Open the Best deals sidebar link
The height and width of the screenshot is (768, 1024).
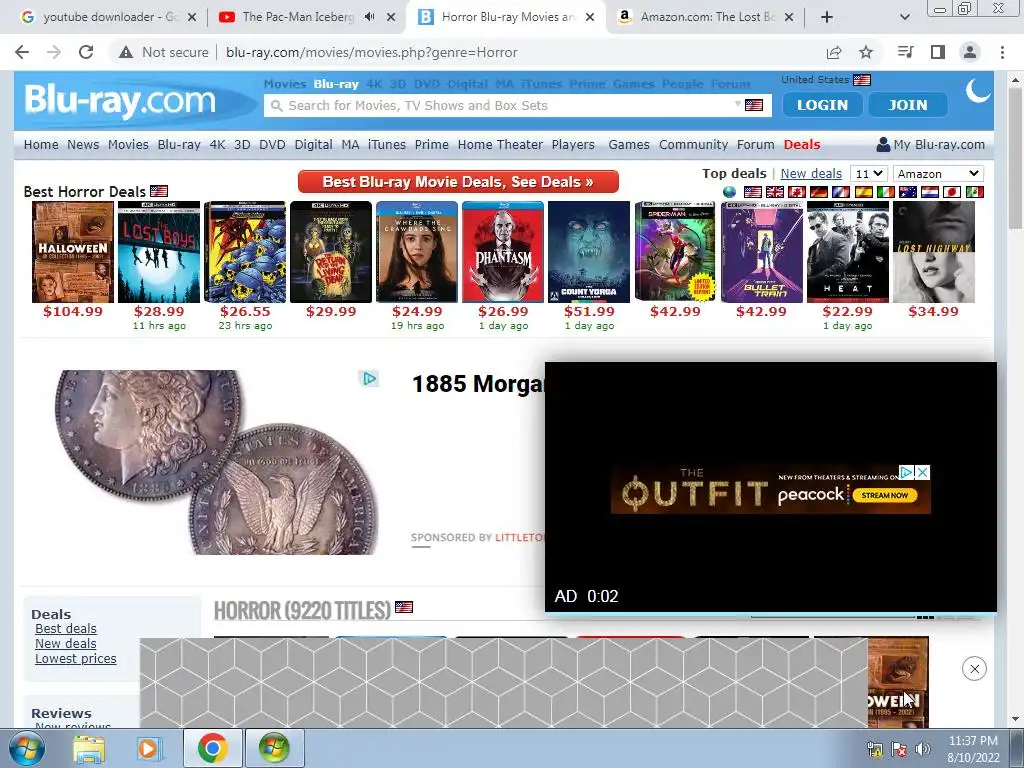tap(66, 628)
